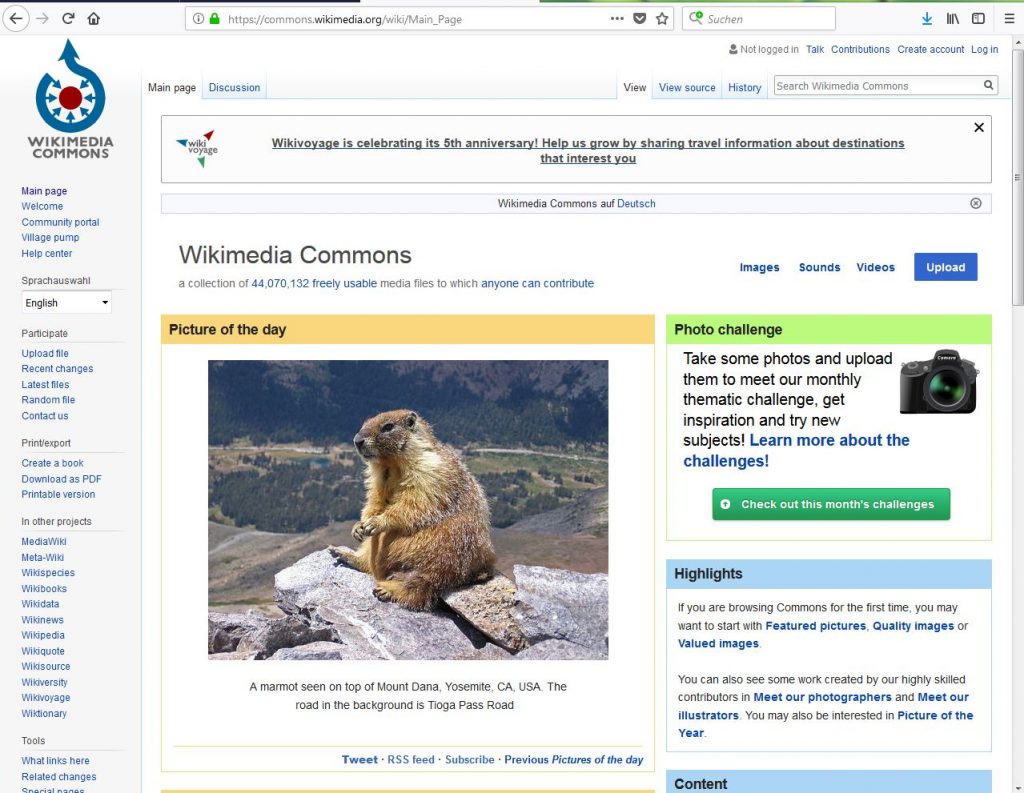This screenshot has height=793, width=1024.
Task: Reload the page with the refresh icon
Action: (68, 18)
